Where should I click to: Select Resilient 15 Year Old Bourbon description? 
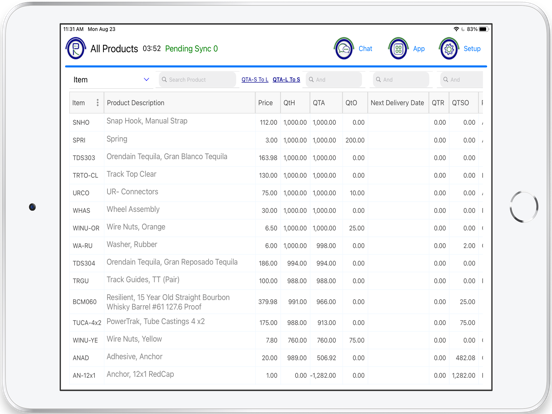168,302
